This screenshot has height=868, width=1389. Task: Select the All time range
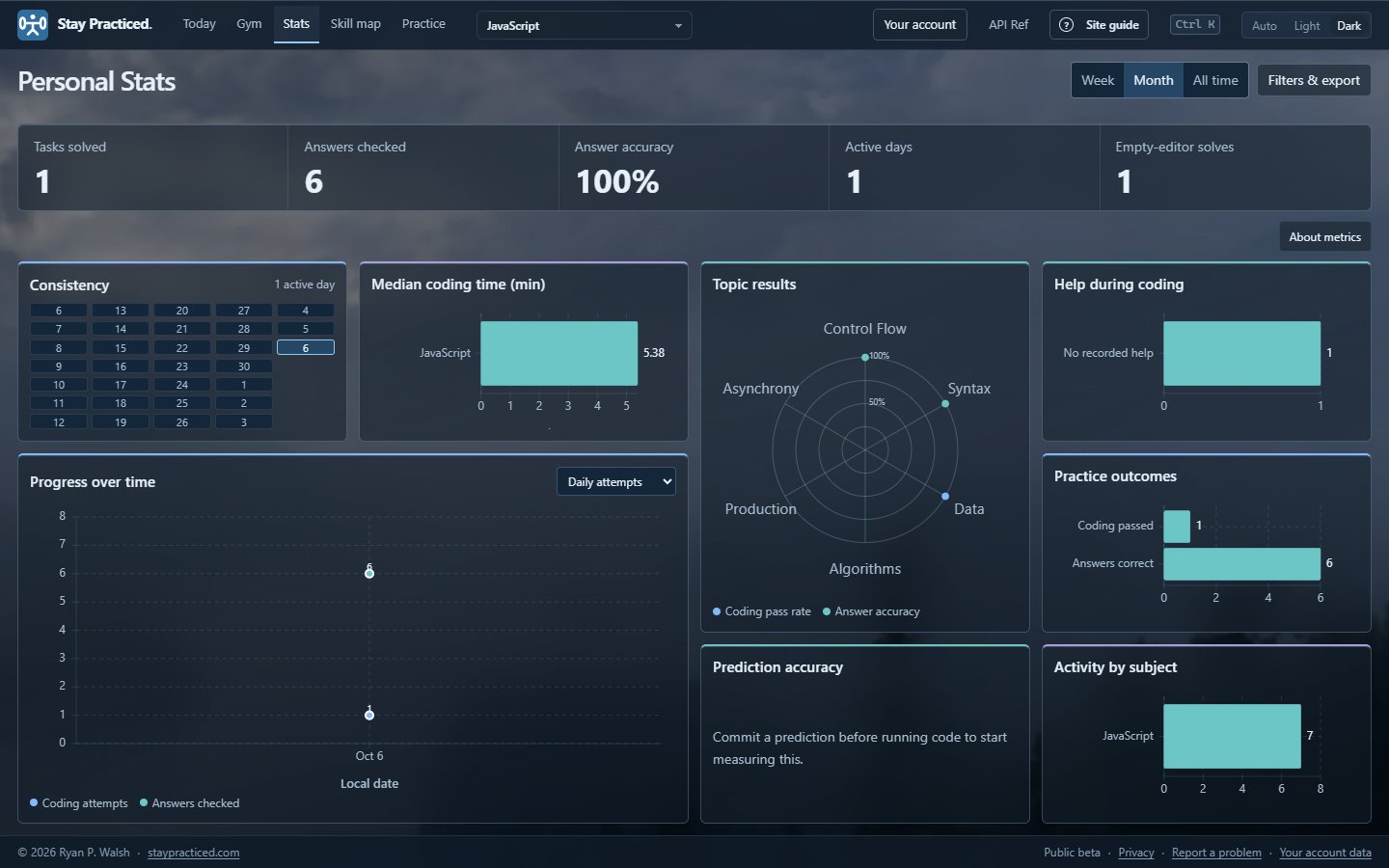tap(1215, 80)
